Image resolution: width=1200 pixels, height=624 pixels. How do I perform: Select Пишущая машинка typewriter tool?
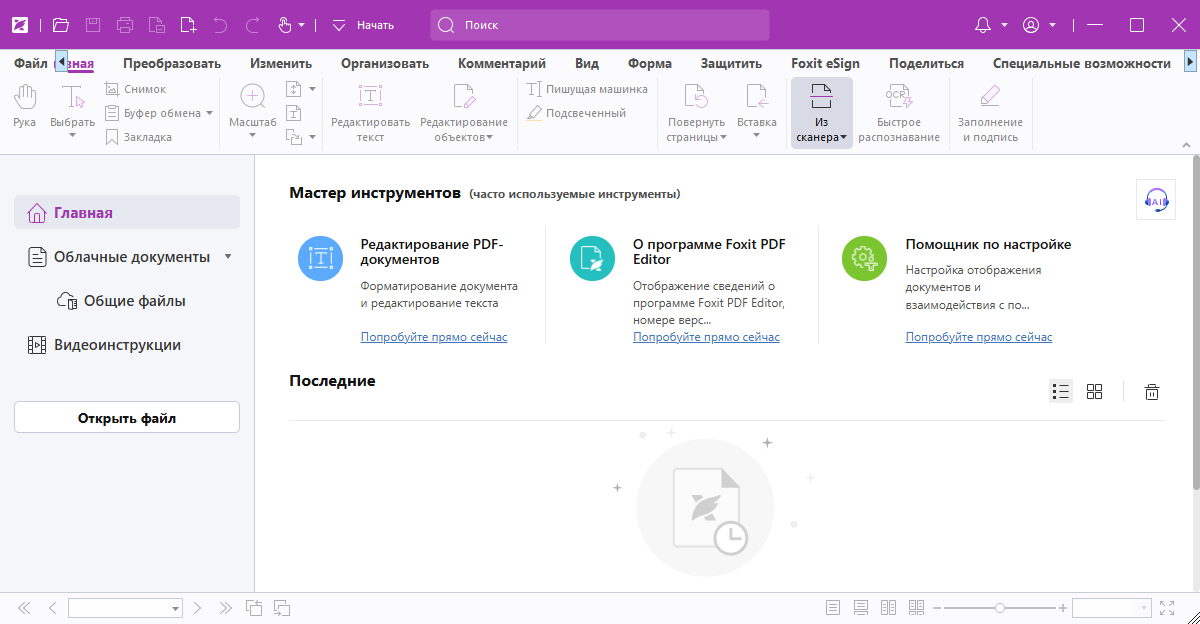pyautogui.click(x=588, y=89)
